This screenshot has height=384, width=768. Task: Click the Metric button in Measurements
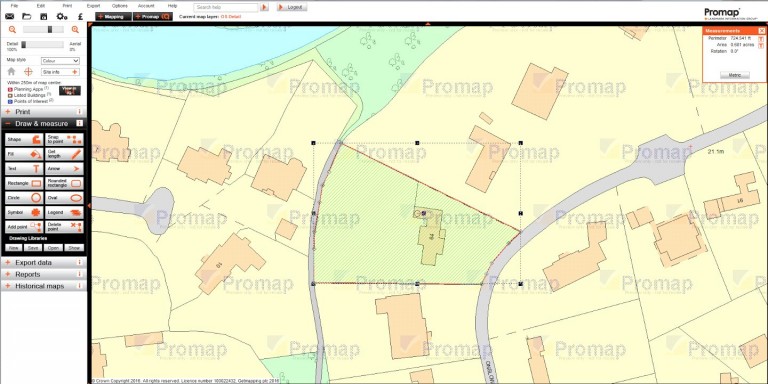tap(735, 75)
